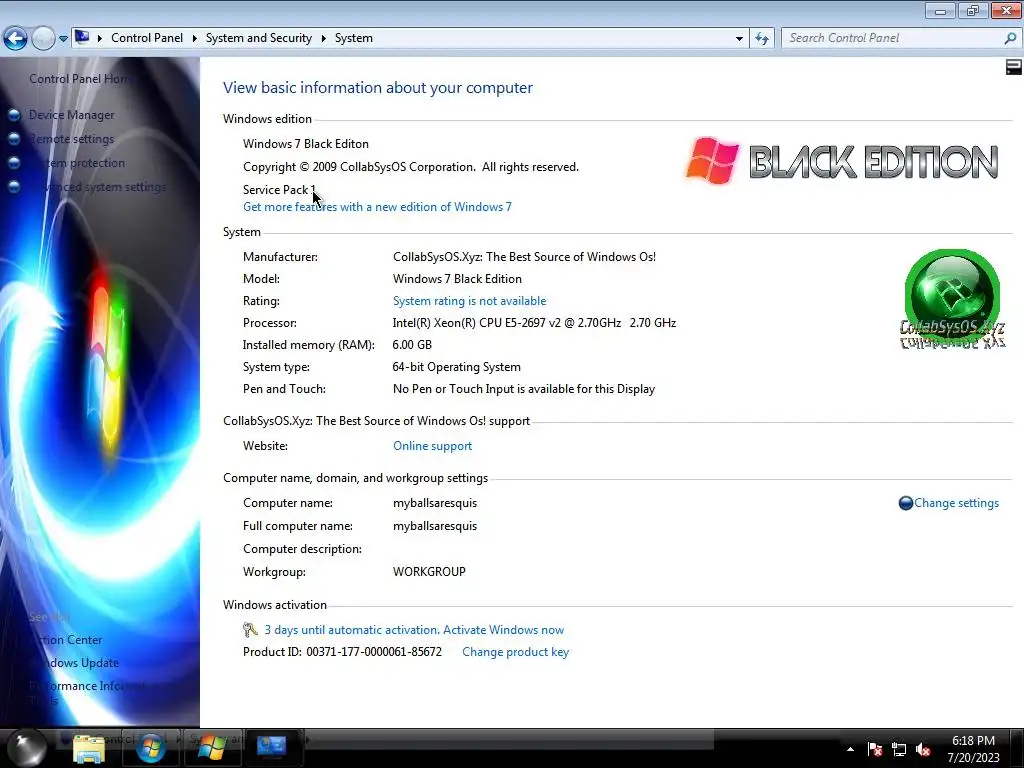
Task: Click the Forward navigation arrow button
Action: (43, 39)
